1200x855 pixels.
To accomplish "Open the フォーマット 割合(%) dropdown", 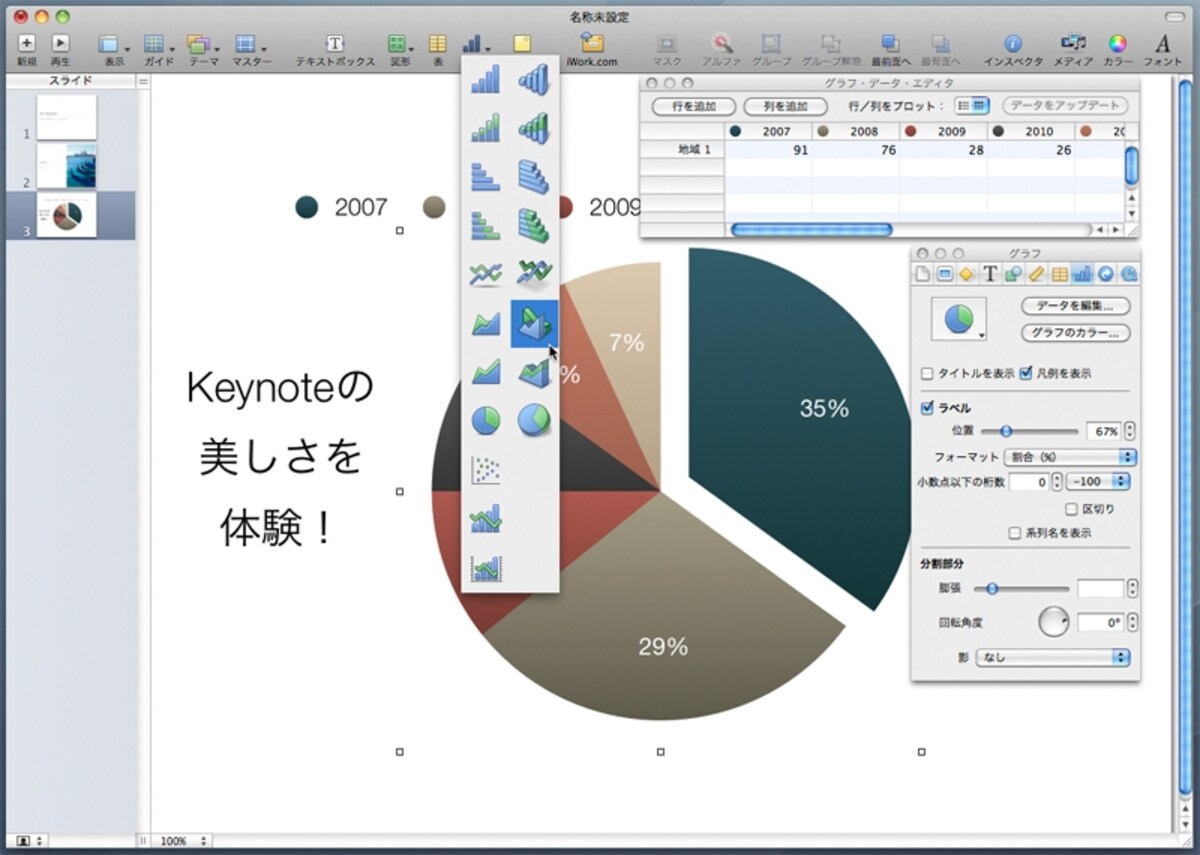I will [x=1070, y=457].
